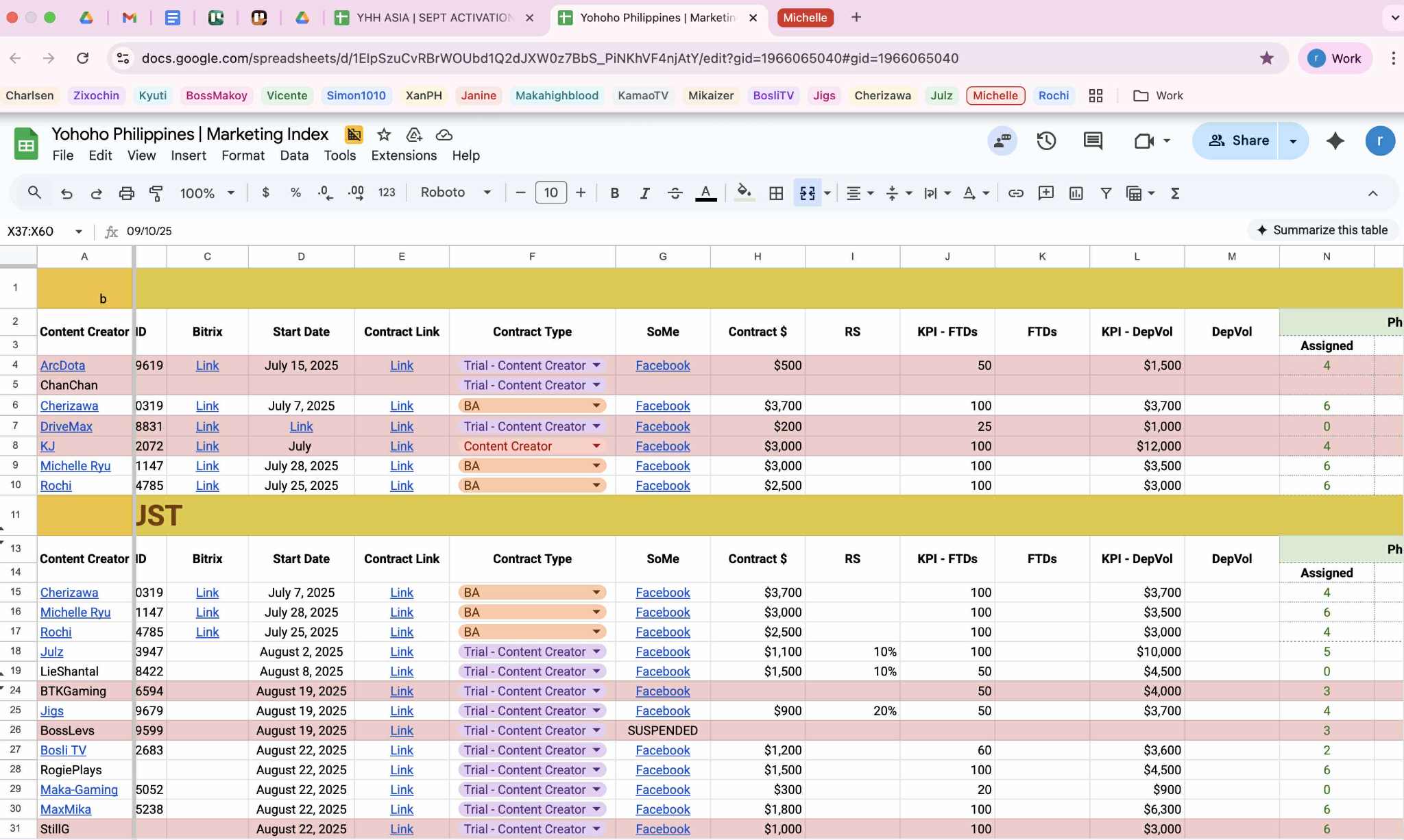This screenshot has width=1404, height=840.
Task: Print the spreadsheet
Action: coord(127,193)
